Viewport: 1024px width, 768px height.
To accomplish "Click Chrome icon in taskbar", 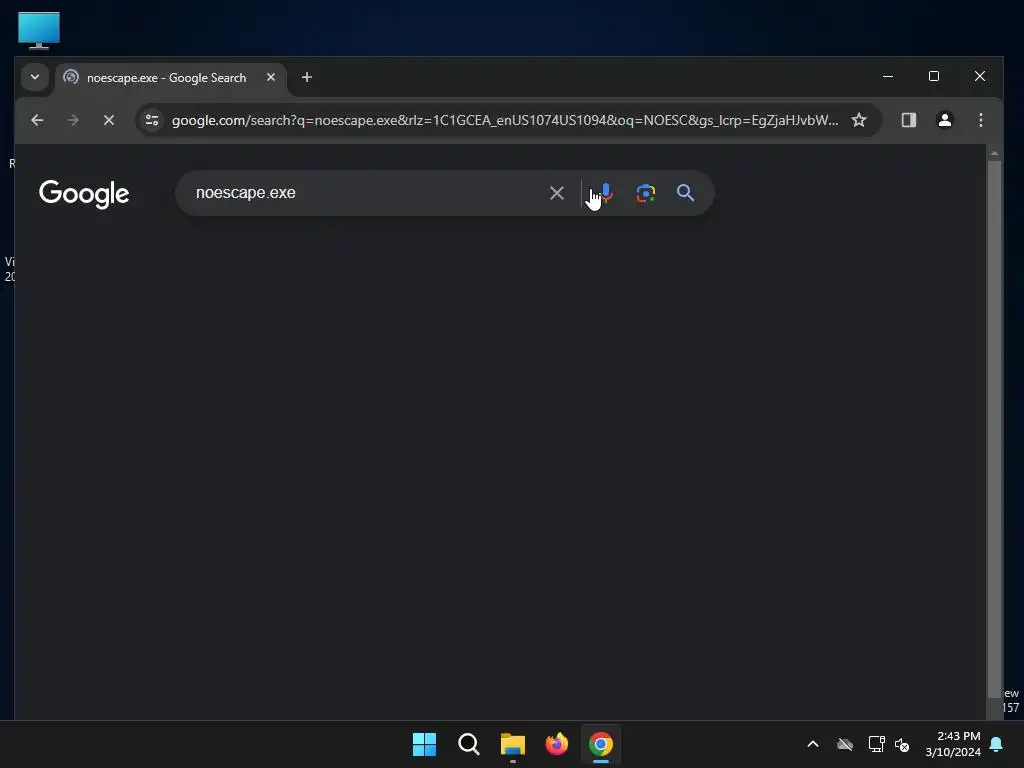I will (x=601, y=744).
